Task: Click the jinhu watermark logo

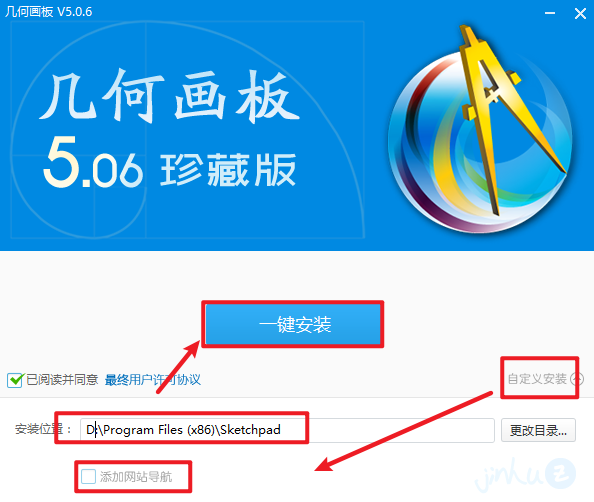Action: [526, 474]
